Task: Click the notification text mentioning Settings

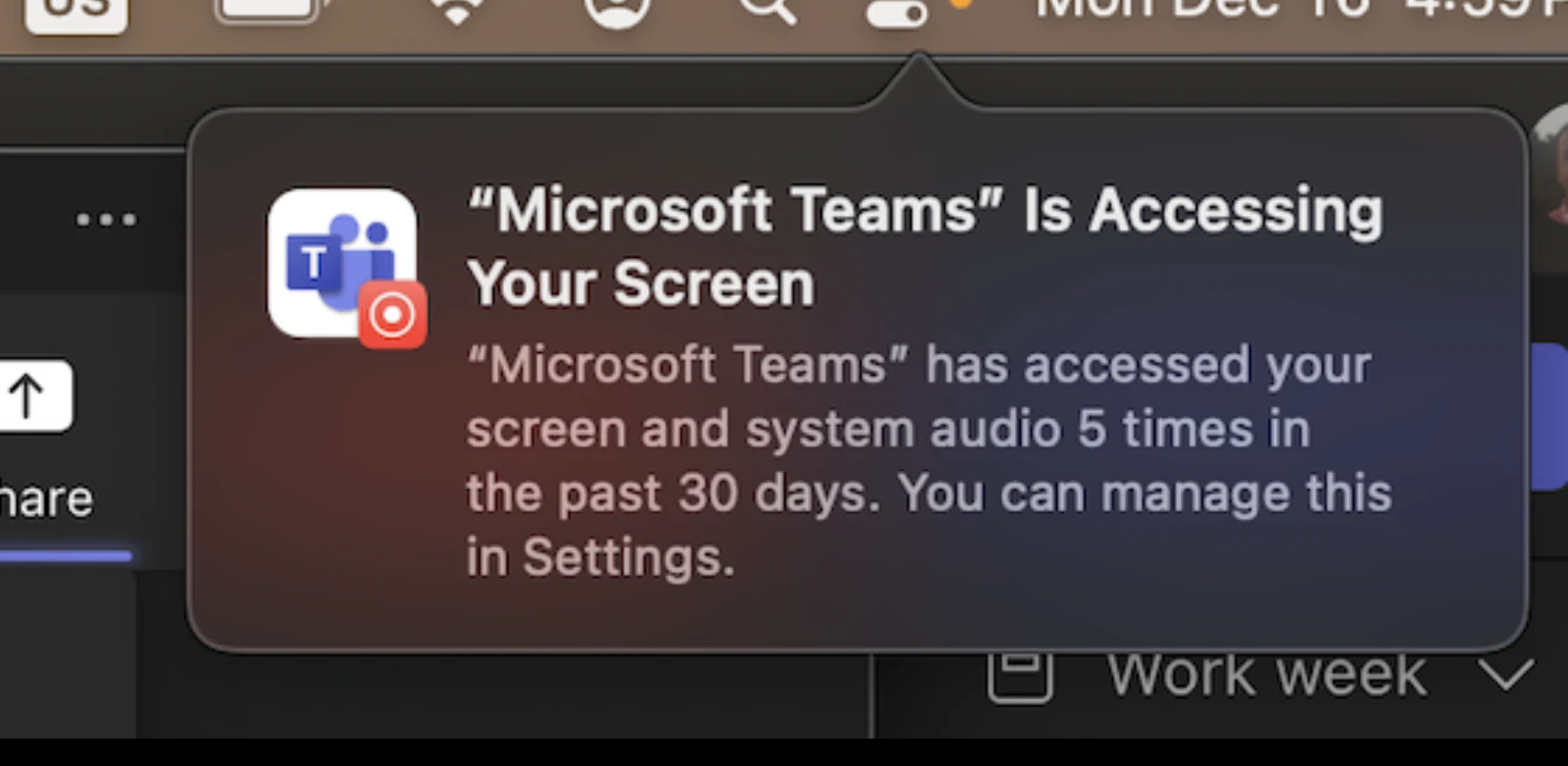Action: coord(929,460)
